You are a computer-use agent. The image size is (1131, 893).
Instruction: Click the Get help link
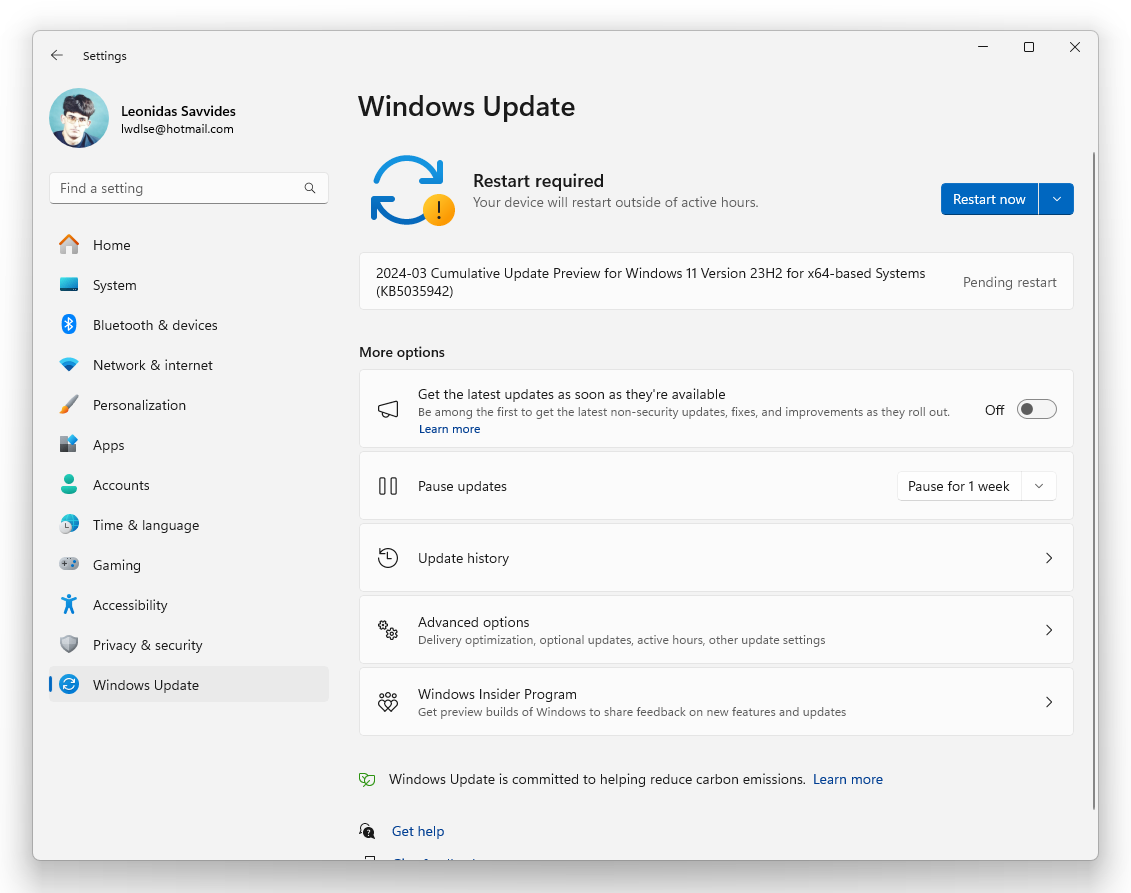(418, 831)
